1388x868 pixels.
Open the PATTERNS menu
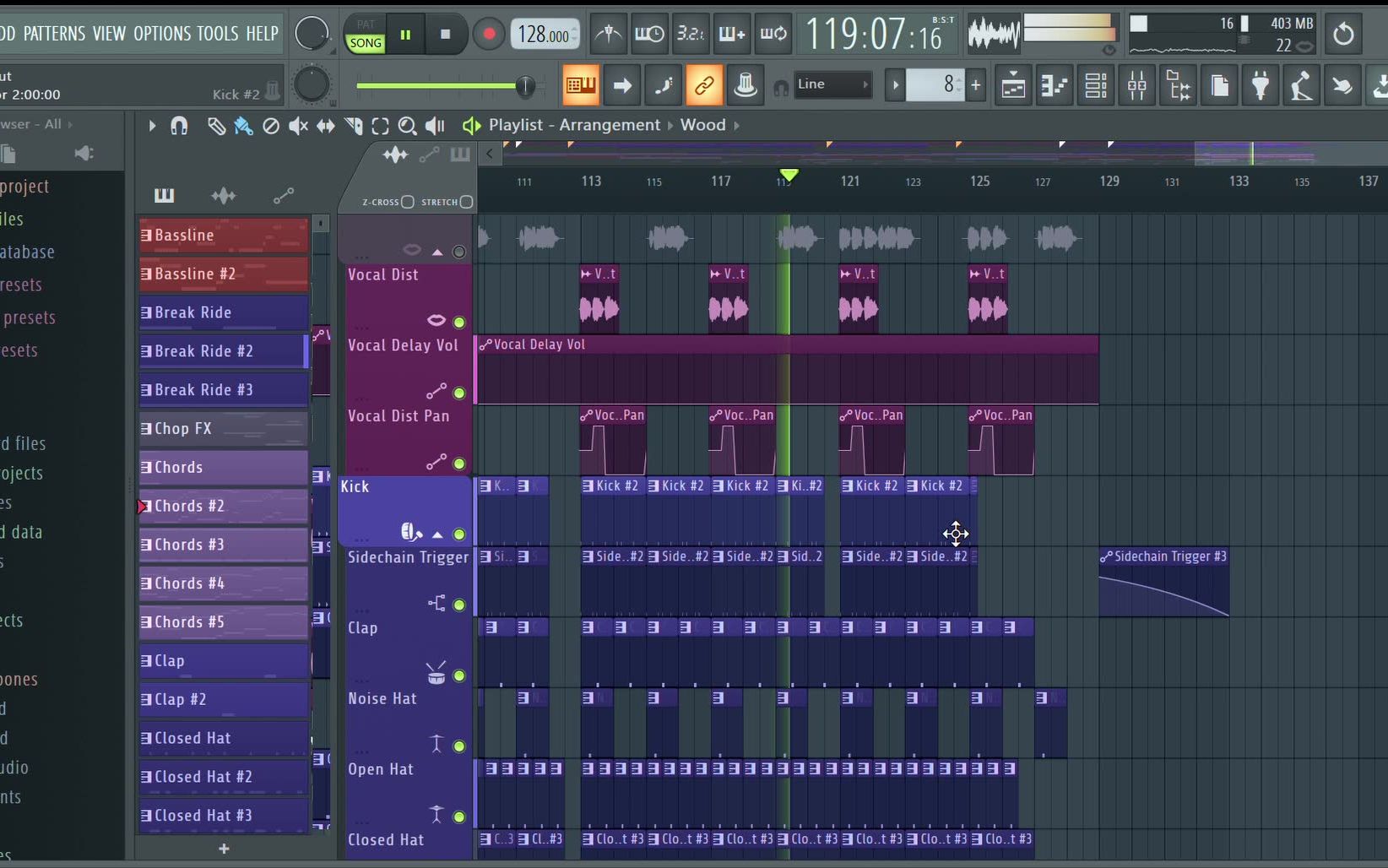[x=54, y=34]
